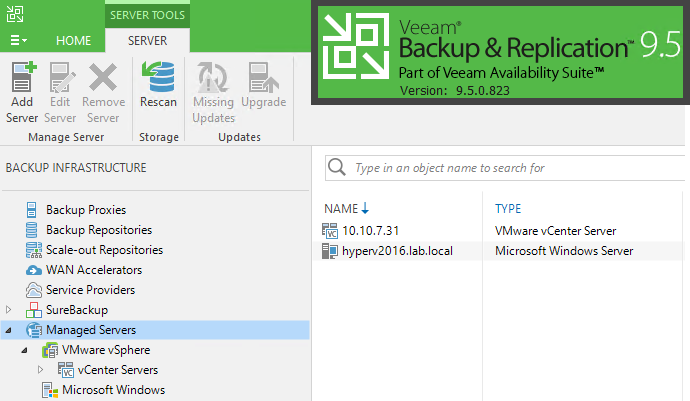The image size is (690, 401).
Task: Select Scale-out Repositories tree label
Action: point(105,250)
